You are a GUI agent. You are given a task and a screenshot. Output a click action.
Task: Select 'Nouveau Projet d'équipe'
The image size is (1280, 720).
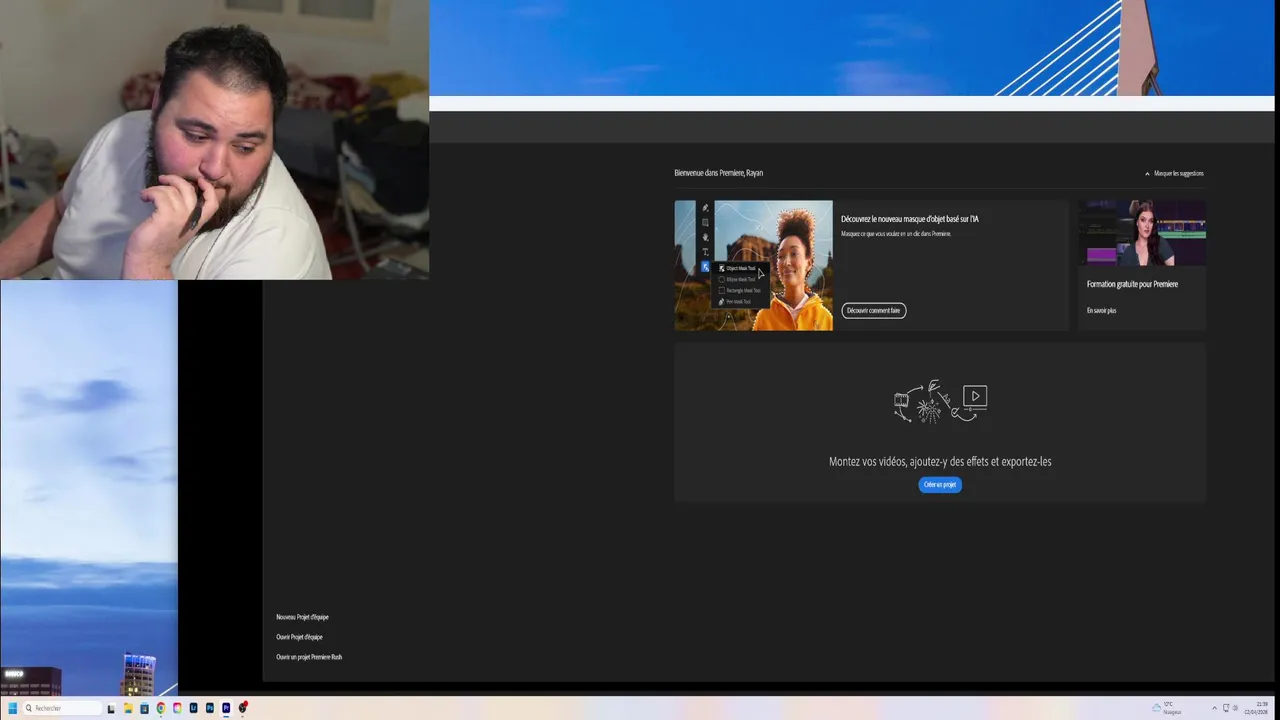(x=302, y=617)
